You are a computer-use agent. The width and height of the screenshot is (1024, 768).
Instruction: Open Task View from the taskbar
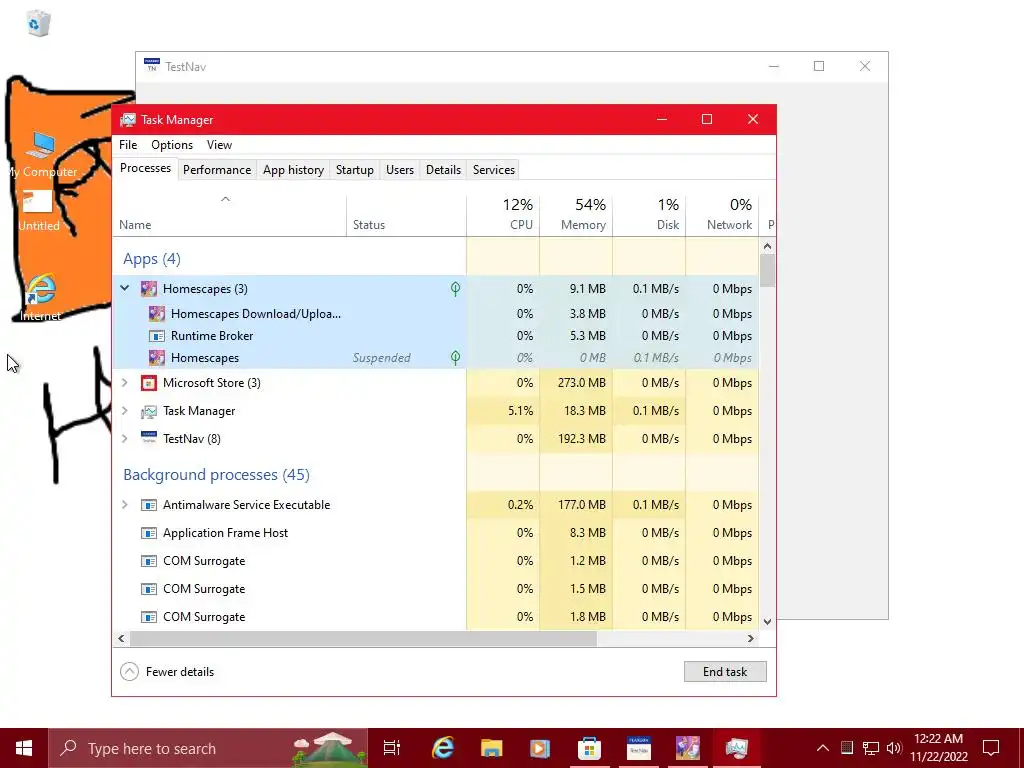(x=392, y=748)
